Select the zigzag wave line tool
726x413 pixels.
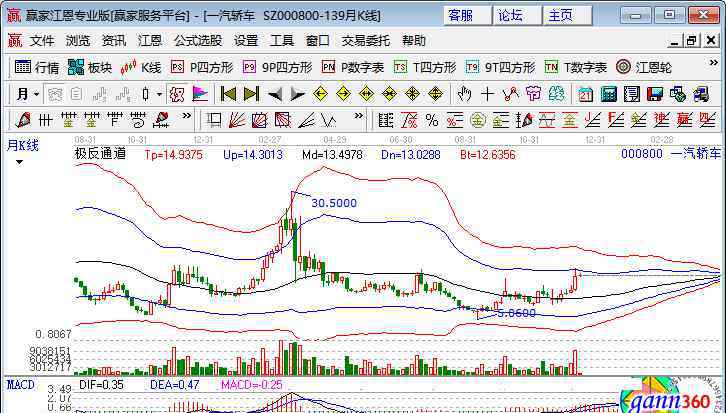(x=329, y=120)
